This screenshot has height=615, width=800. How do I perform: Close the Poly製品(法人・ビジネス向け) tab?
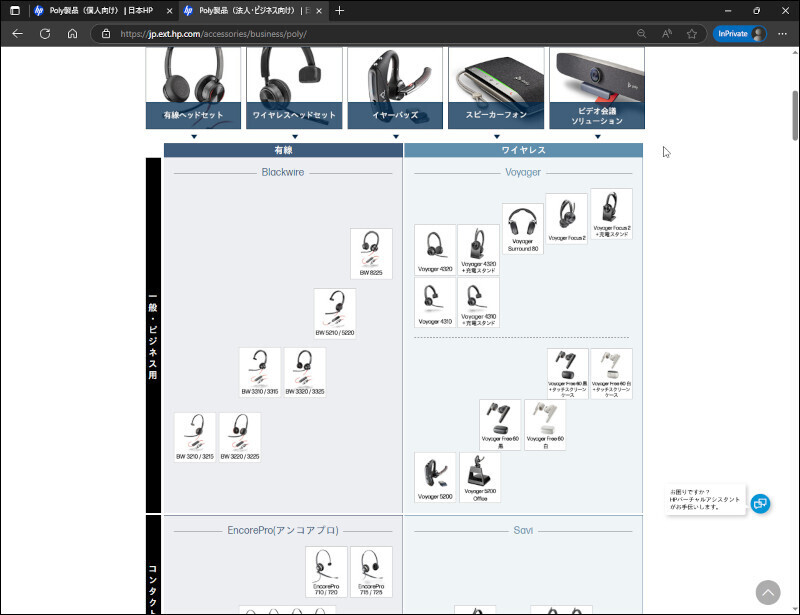click(319, 11)
